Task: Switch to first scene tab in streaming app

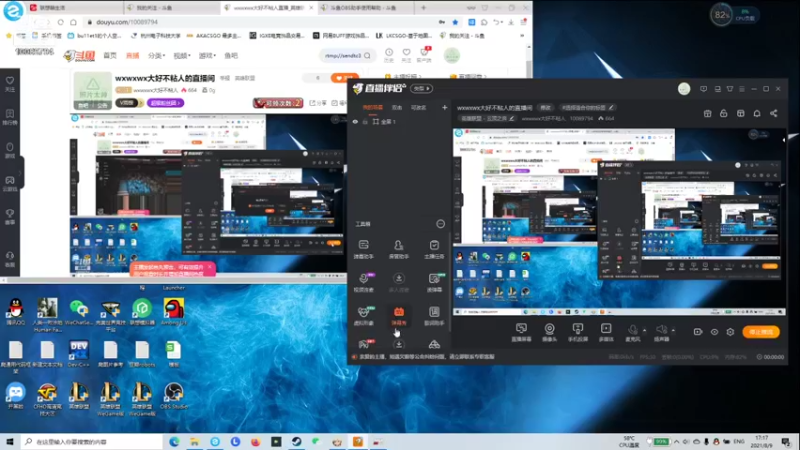Action: [x=372, y=108]
